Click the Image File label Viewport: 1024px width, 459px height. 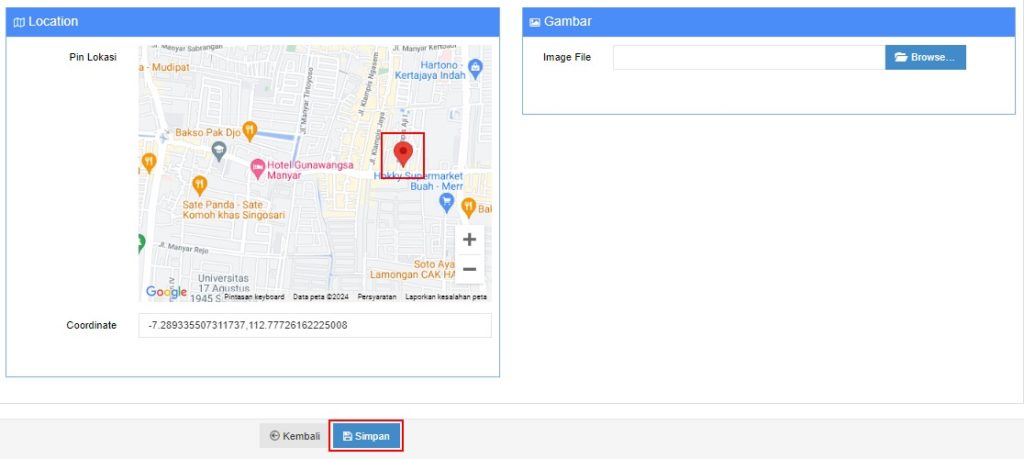567,57
